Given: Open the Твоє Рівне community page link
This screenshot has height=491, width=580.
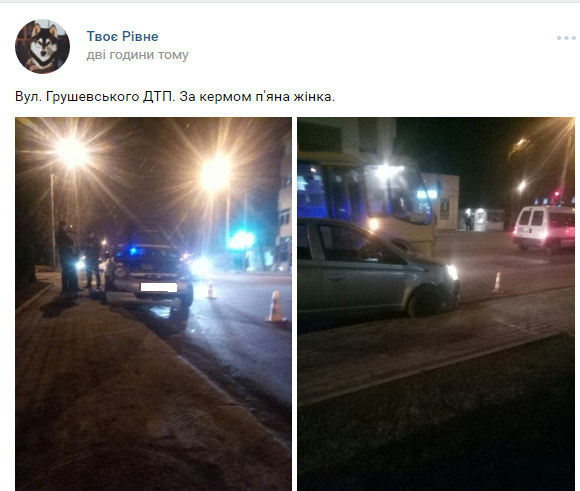Looking at the screenshot, I should pyautogui.click(x=122, y=36).
